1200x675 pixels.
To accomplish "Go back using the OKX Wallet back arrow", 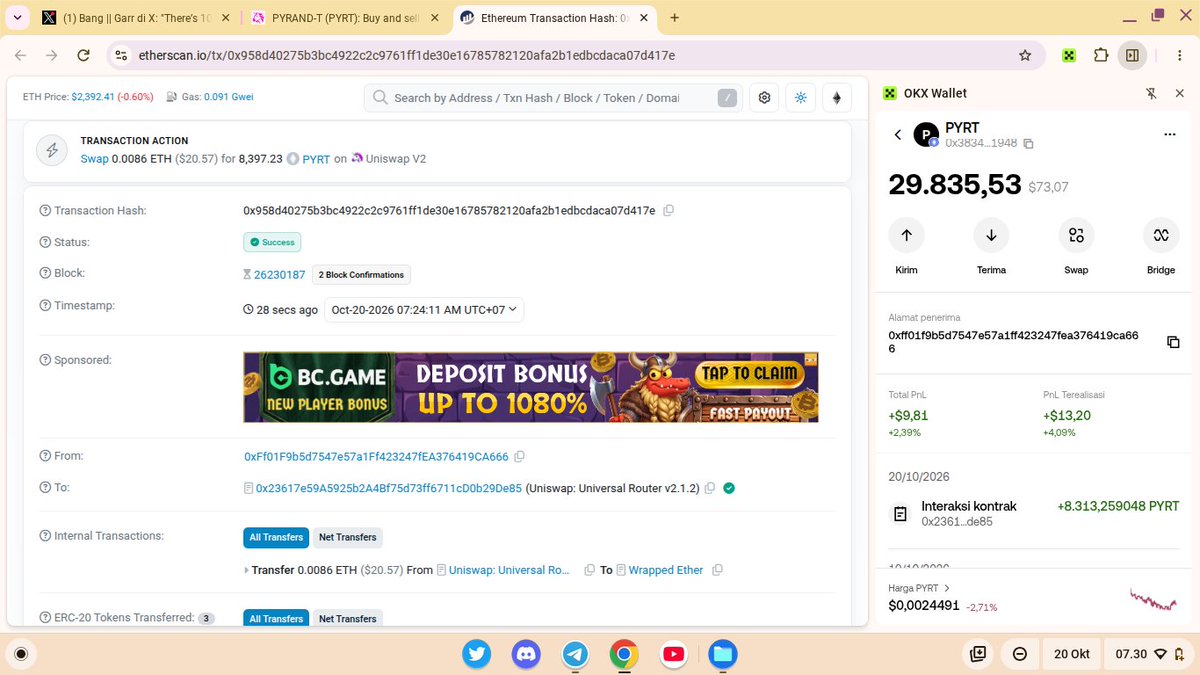I will 898,135.
